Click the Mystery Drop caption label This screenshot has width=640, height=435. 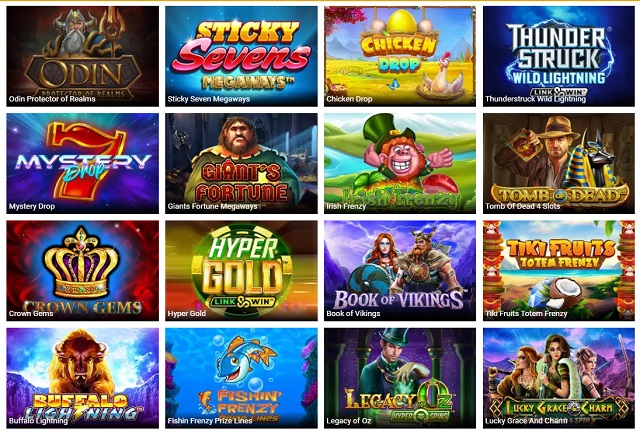click(32, 206)
